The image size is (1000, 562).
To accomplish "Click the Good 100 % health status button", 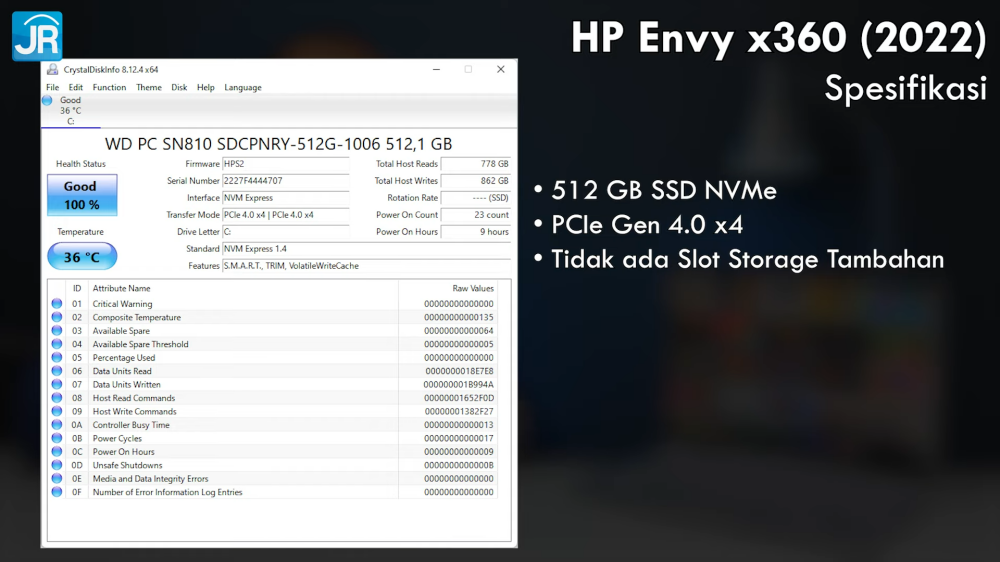I will tap(82, 195).
